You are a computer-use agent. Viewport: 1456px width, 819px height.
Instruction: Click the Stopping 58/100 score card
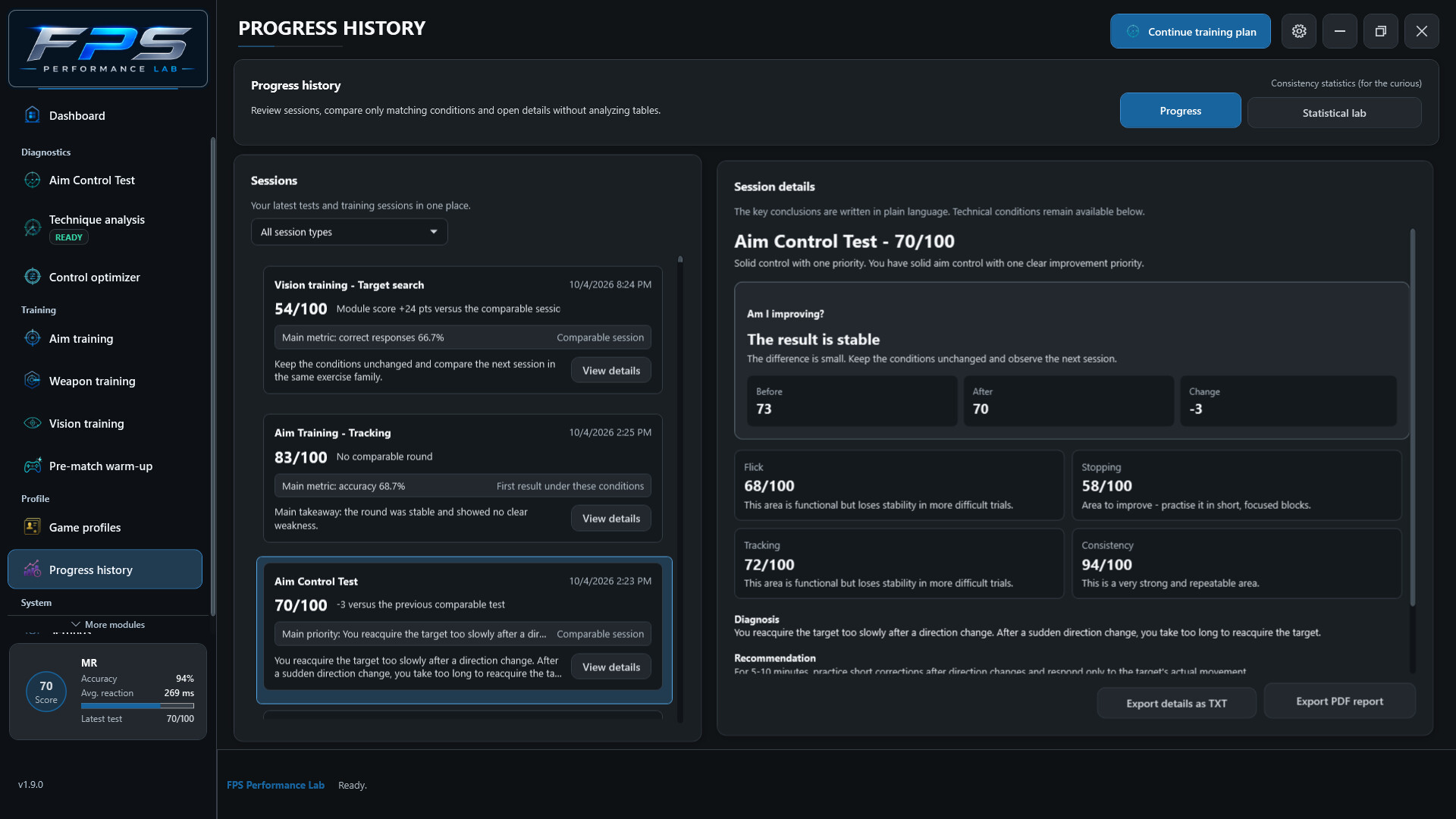[1236, 485]
